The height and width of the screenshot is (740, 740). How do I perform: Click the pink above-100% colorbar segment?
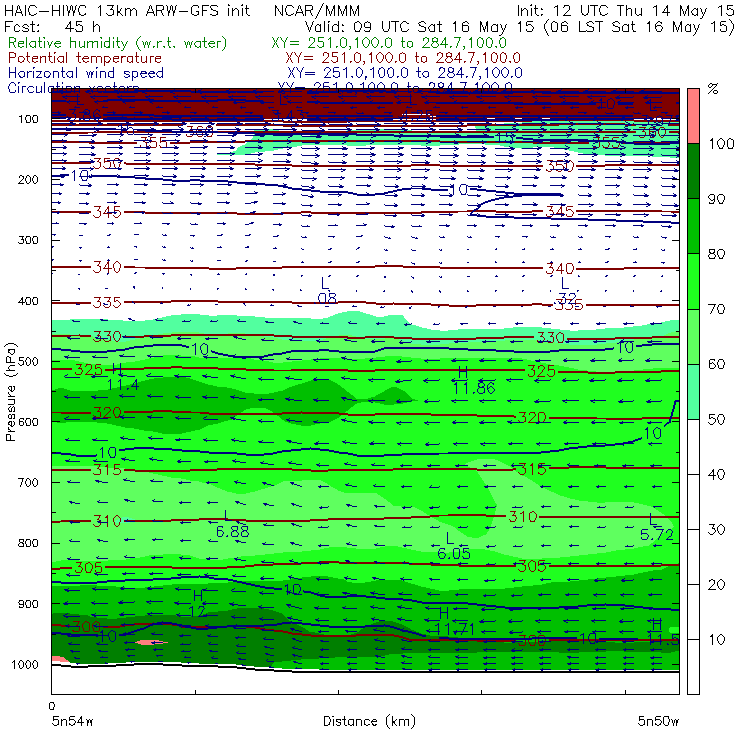pos(693,116)
